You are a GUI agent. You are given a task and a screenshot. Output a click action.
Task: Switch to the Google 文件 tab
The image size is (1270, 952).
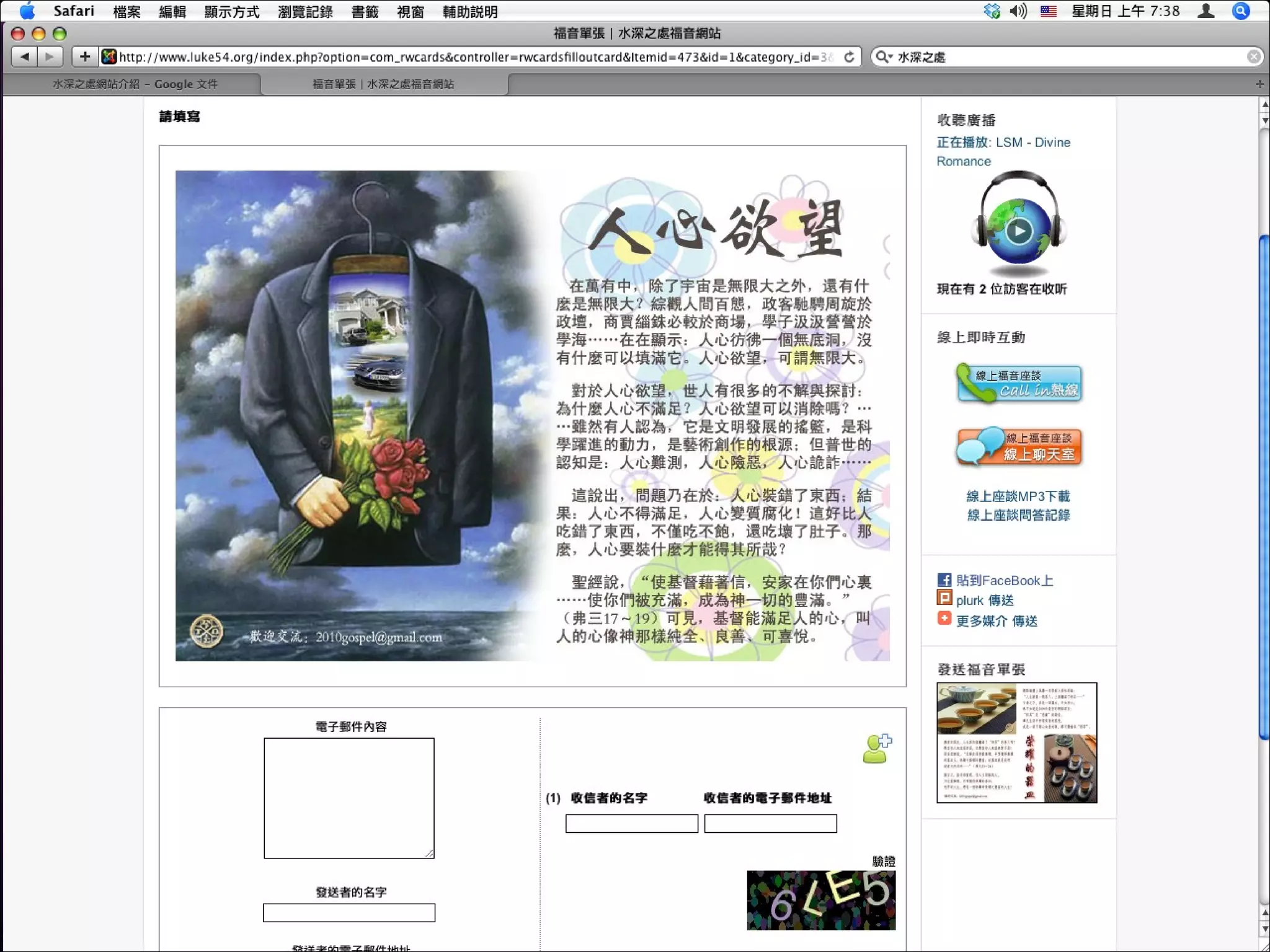click(135, 84)
